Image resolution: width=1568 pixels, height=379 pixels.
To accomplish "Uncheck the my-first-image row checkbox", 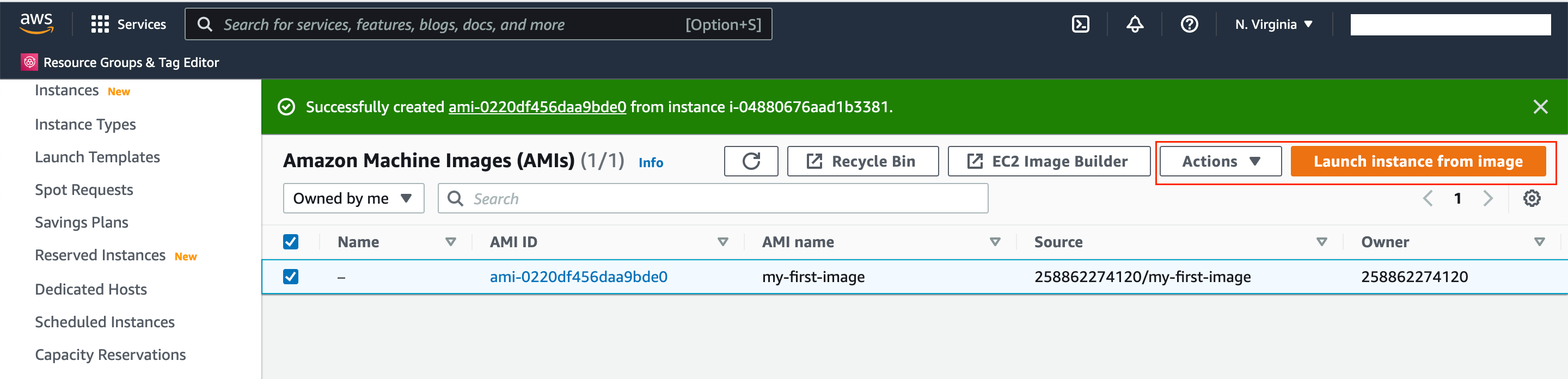I will point(291,277).
